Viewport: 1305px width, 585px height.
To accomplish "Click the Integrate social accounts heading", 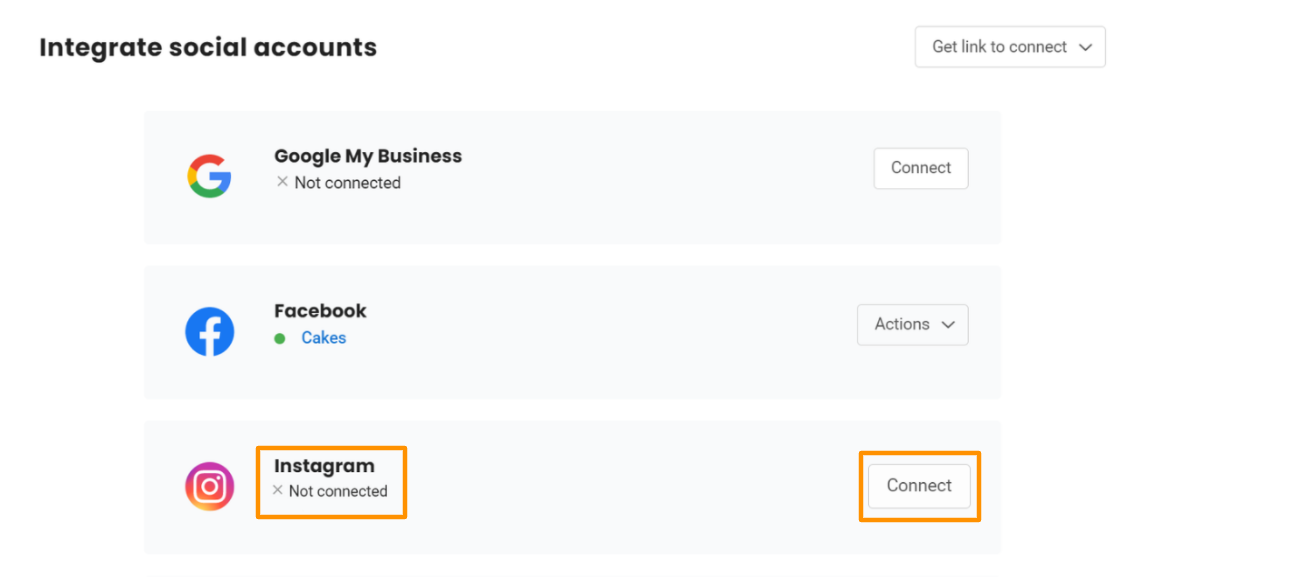I will coord(208,47).
